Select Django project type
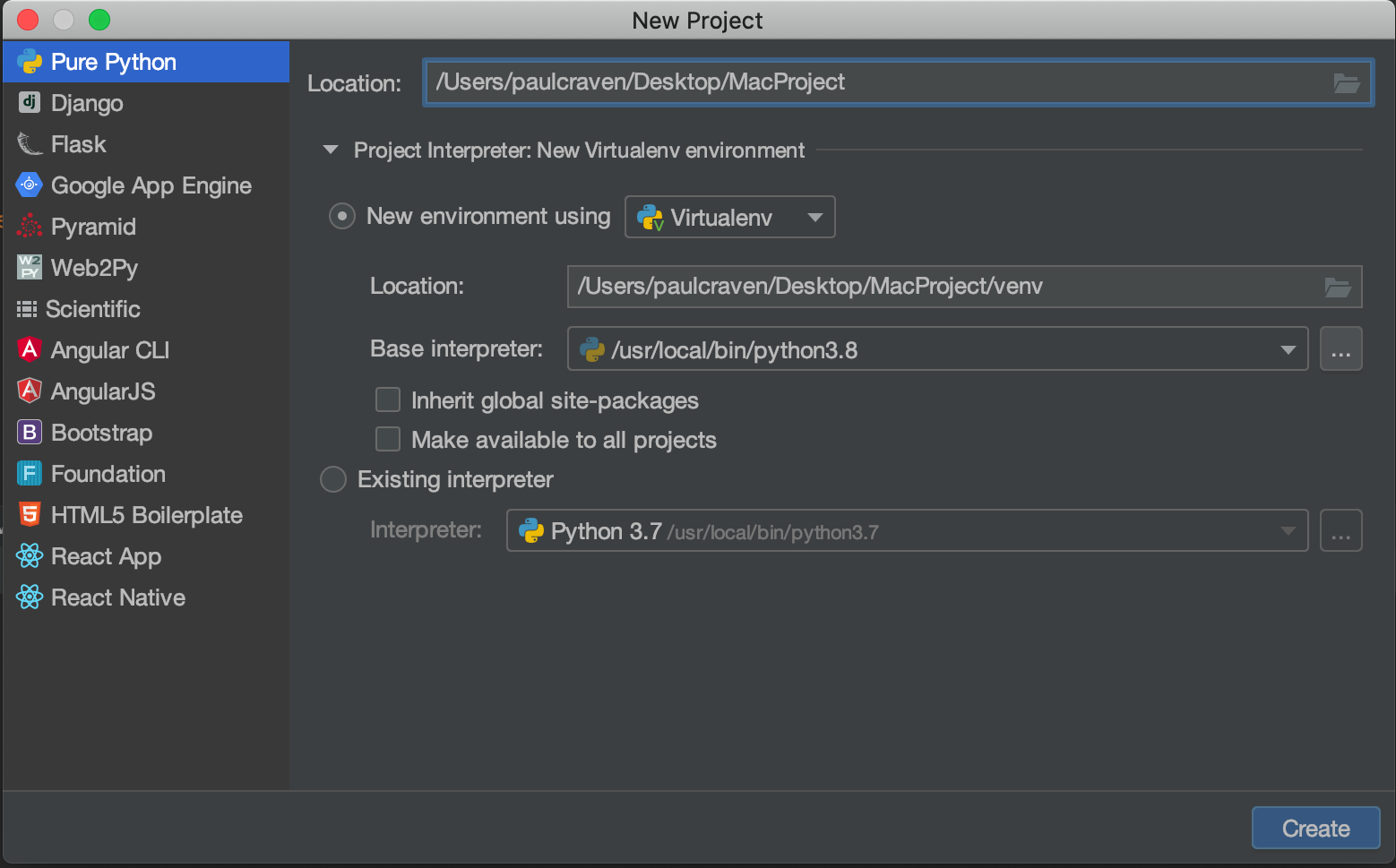The image size is (1396, 868). [146, 103]
